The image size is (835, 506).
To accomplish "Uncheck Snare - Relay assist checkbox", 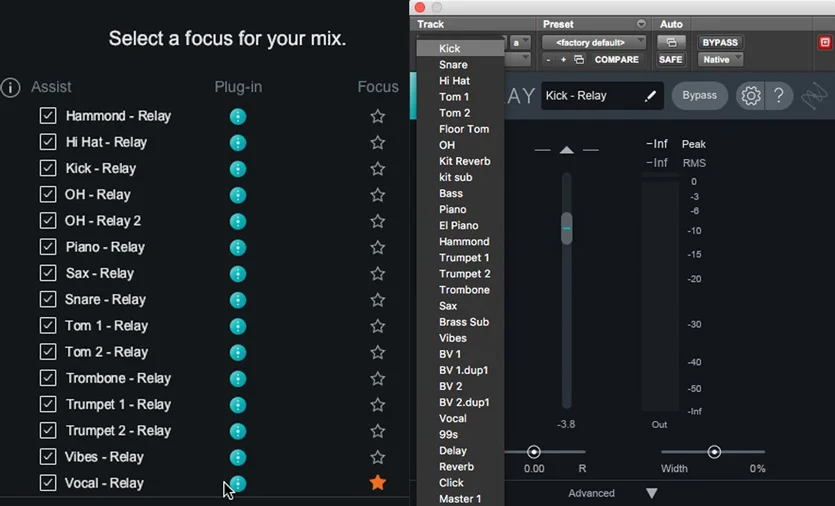I will 48,299.
